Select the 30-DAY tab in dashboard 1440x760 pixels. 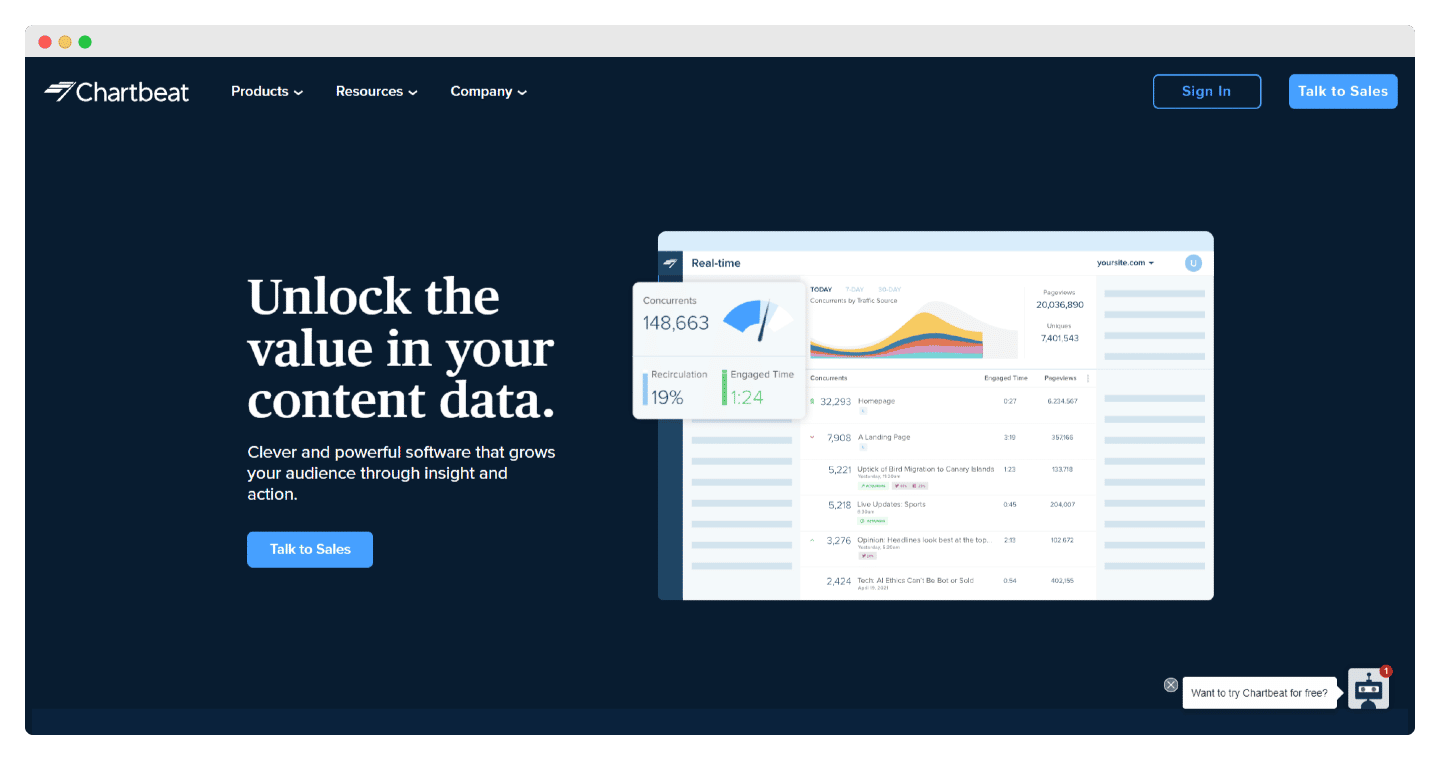click(x=889, y=289)
